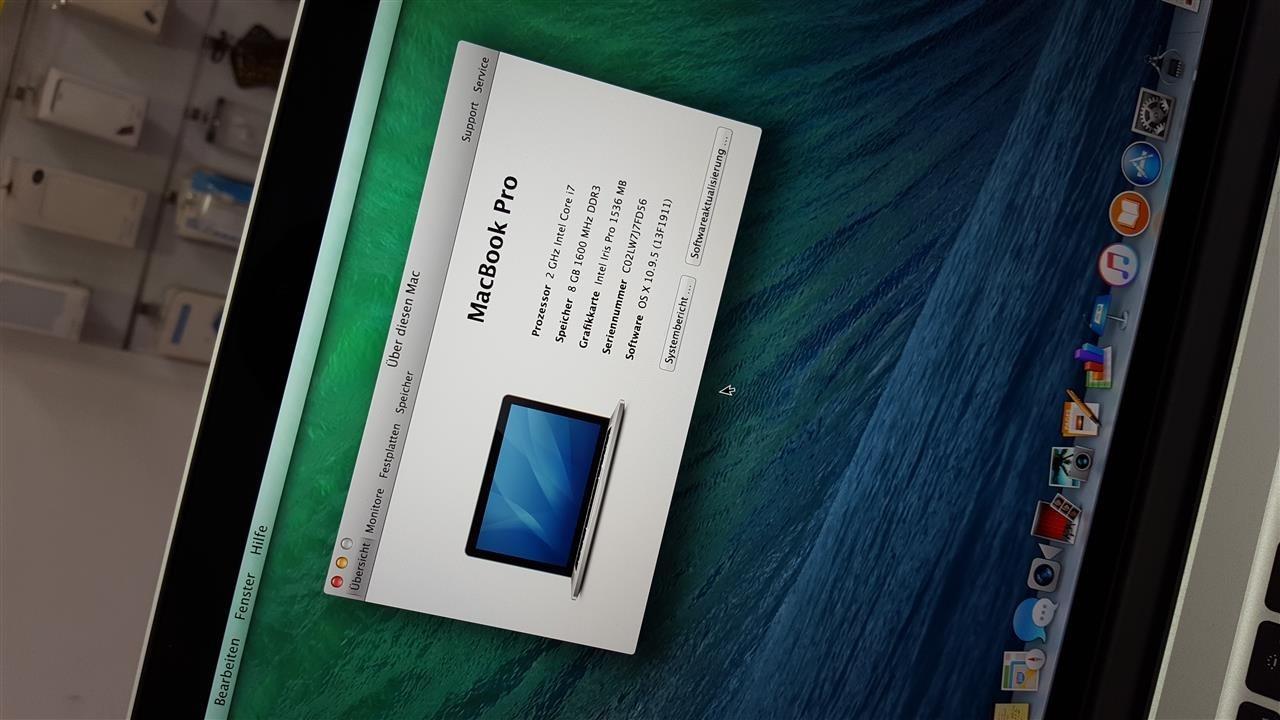Open the App Store Dock icon

pos(1142,163)
